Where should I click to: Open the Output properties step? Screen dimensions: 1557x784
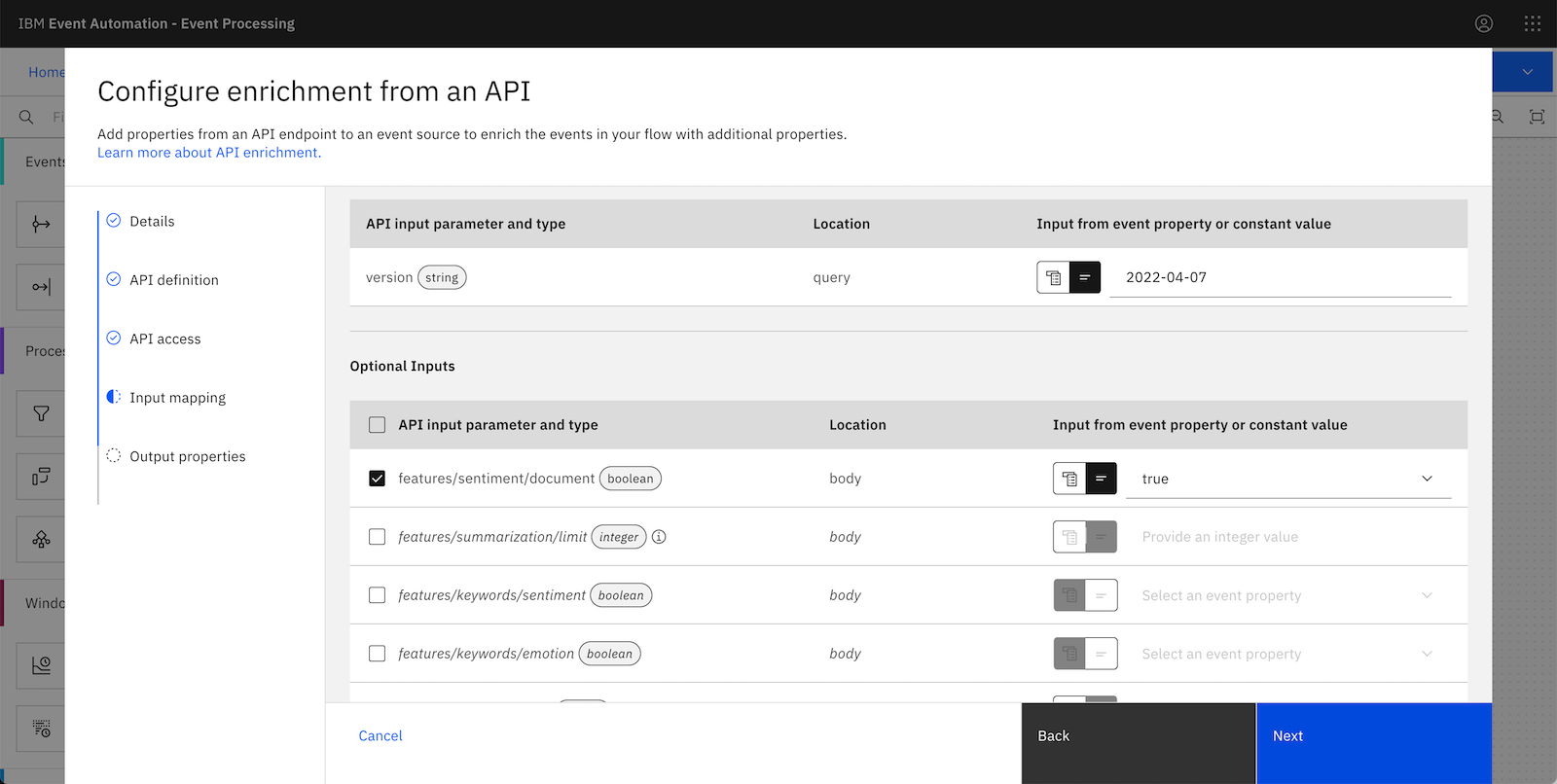click(187, 456)
